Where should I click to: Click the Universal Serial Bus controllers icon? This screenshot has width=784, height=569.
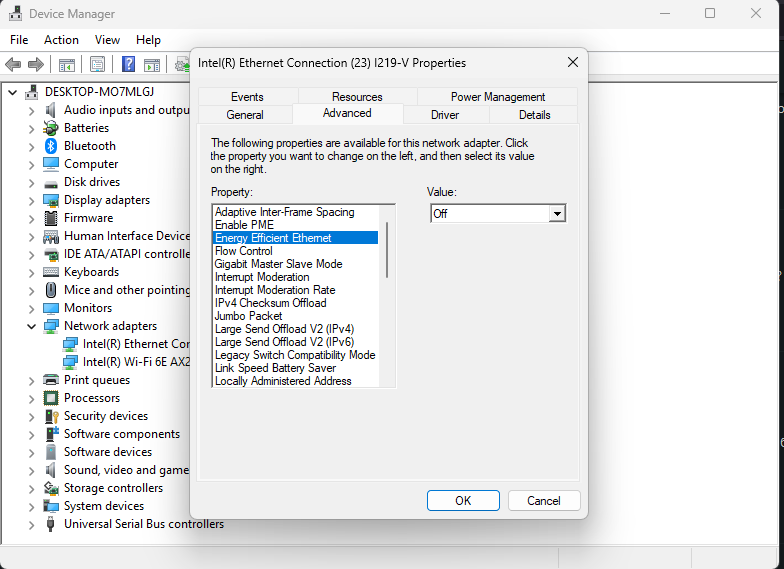tap(50, 524)
